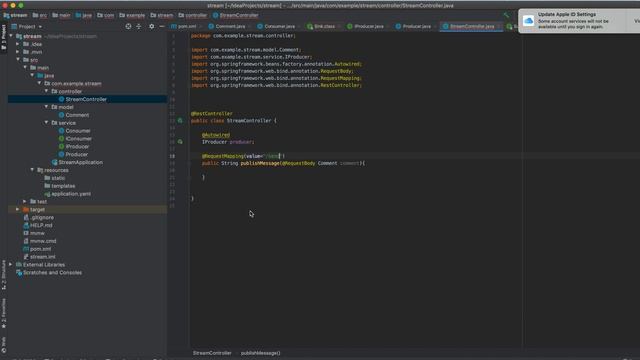The height and width of the screenshot is (360, 640).
Task: Click src breadcrumb in navigation bar
Action: click(40, 15)
